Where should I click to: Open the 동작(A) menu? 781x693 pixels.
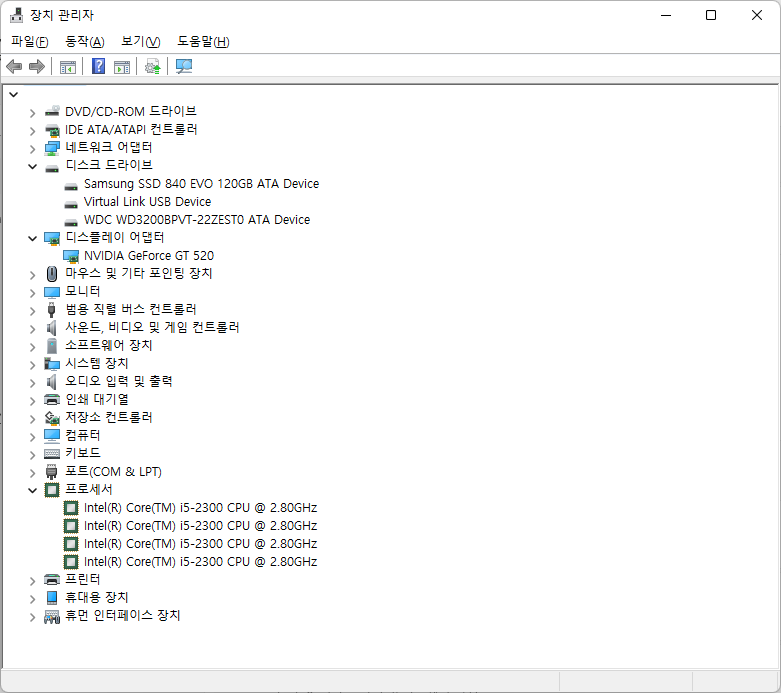click(x=85, y=41)
